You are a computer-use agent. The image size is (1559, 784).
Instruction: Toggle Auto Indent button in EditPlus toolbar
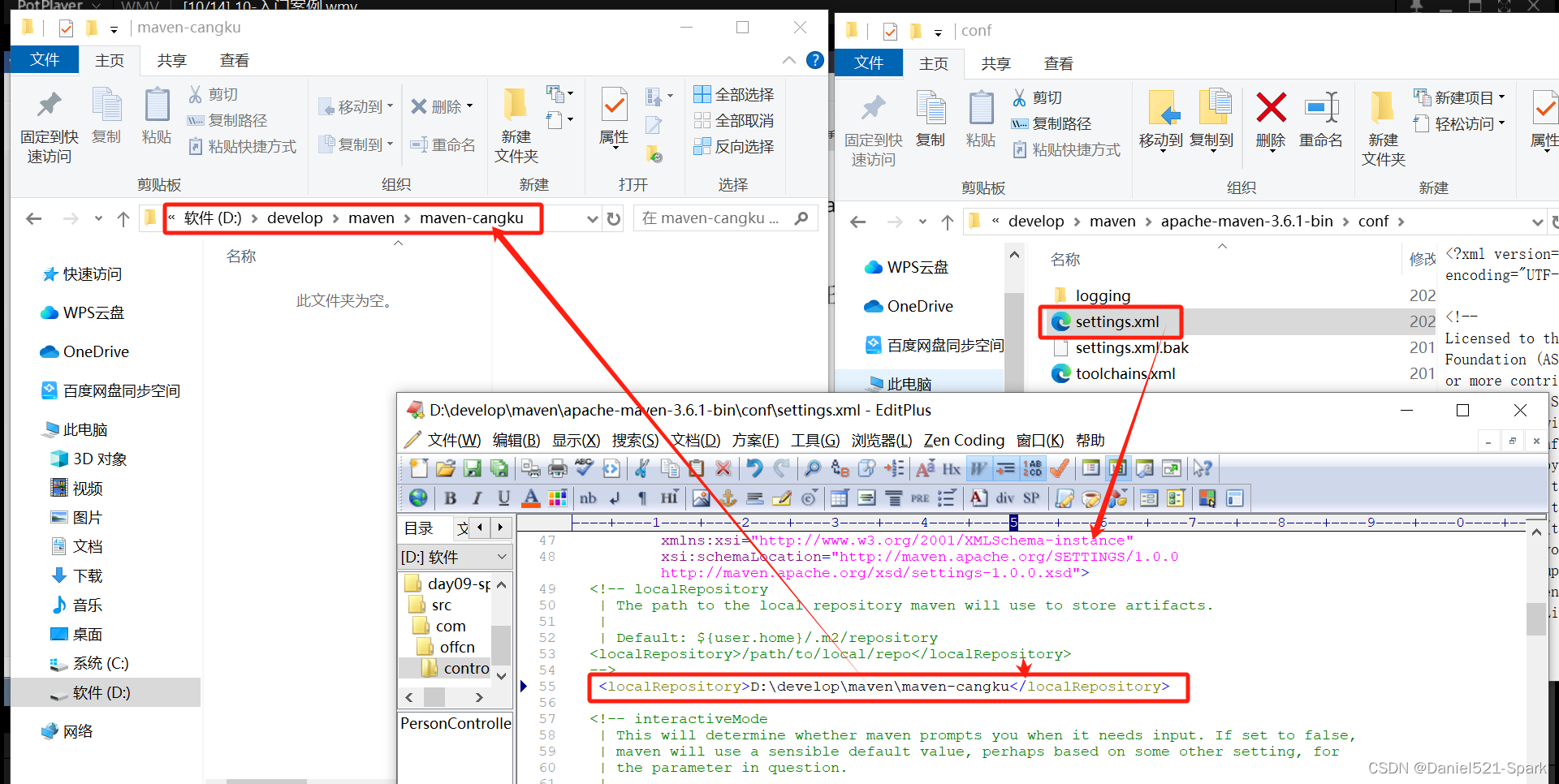(x=1005, y=468)
